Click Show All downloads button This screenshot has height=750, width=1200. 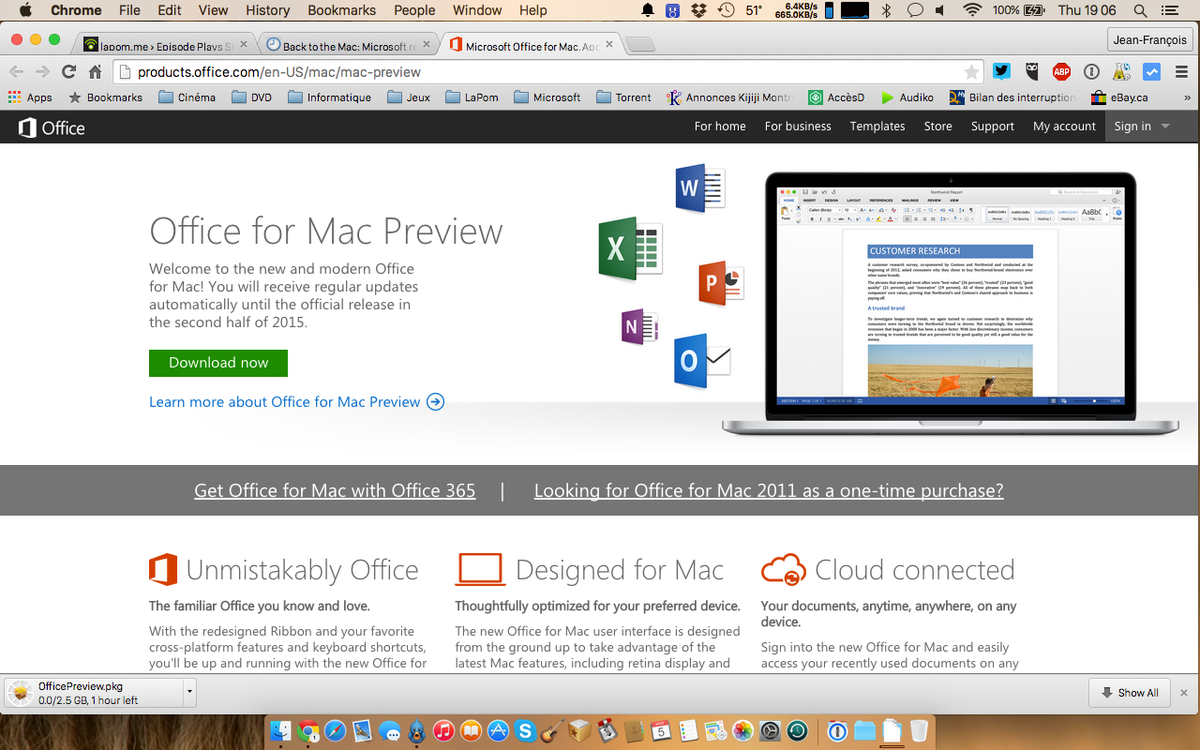[1129, 692]
